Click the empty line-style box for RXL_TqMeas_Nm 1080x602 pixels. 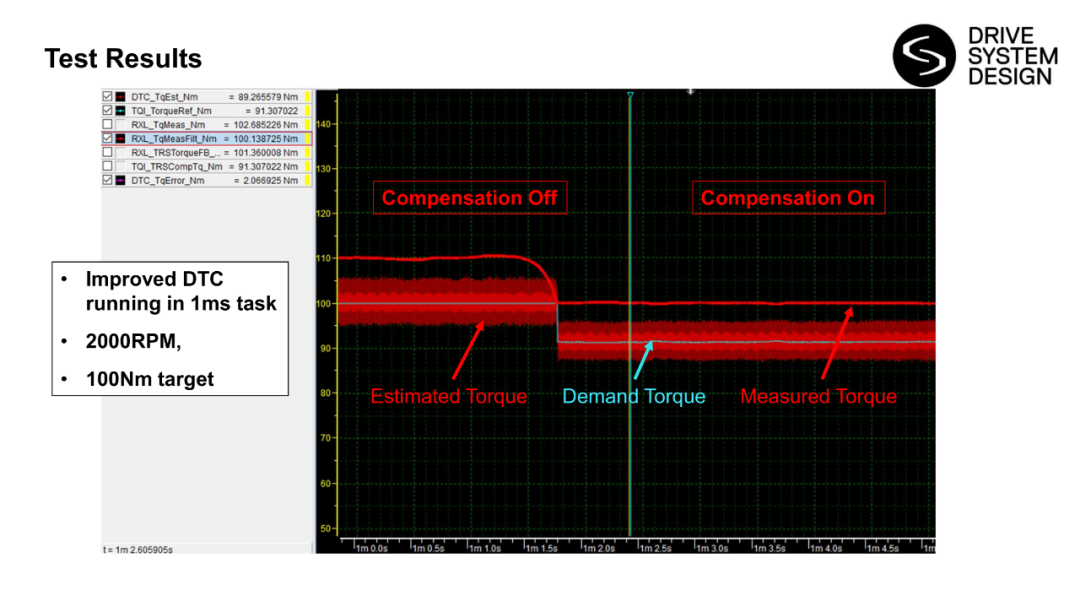coord(120,125)
